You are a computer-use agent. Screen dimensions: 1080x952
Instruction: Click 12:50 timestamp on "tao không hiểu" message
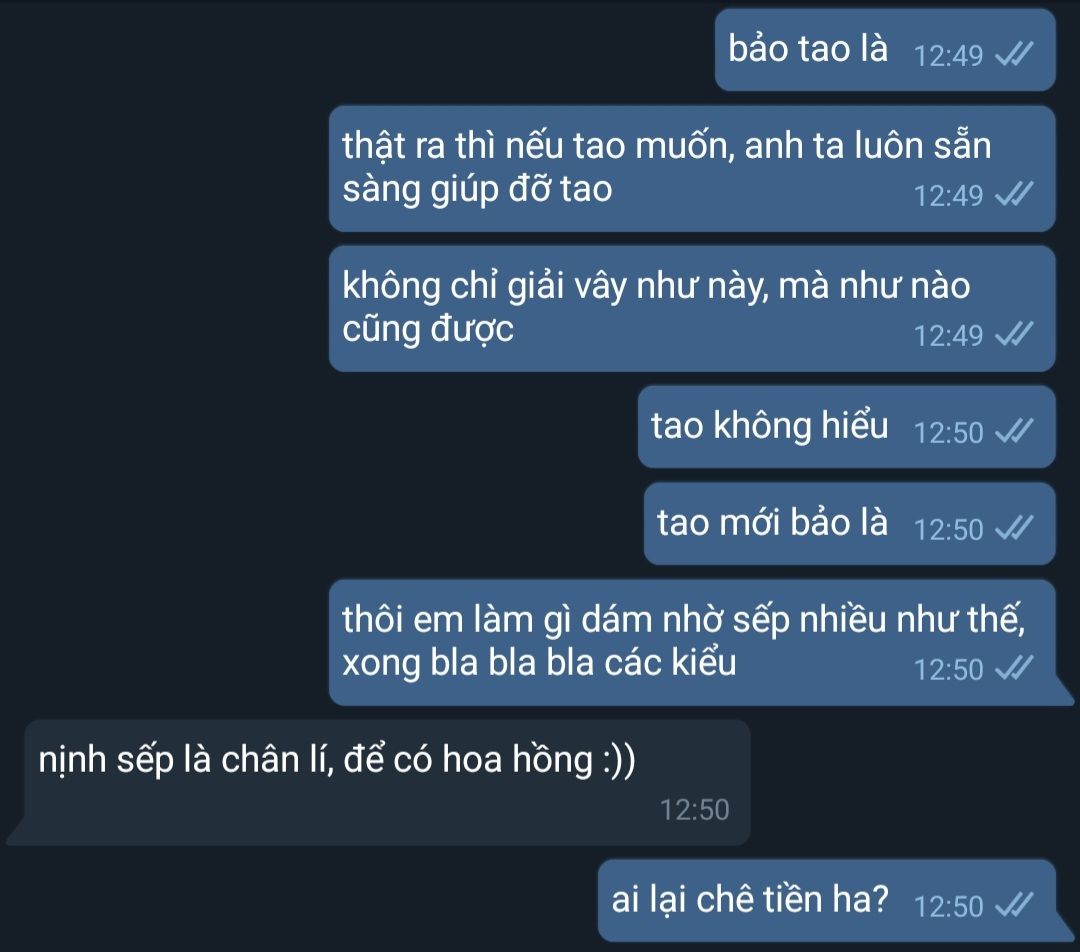pos(948,433)
